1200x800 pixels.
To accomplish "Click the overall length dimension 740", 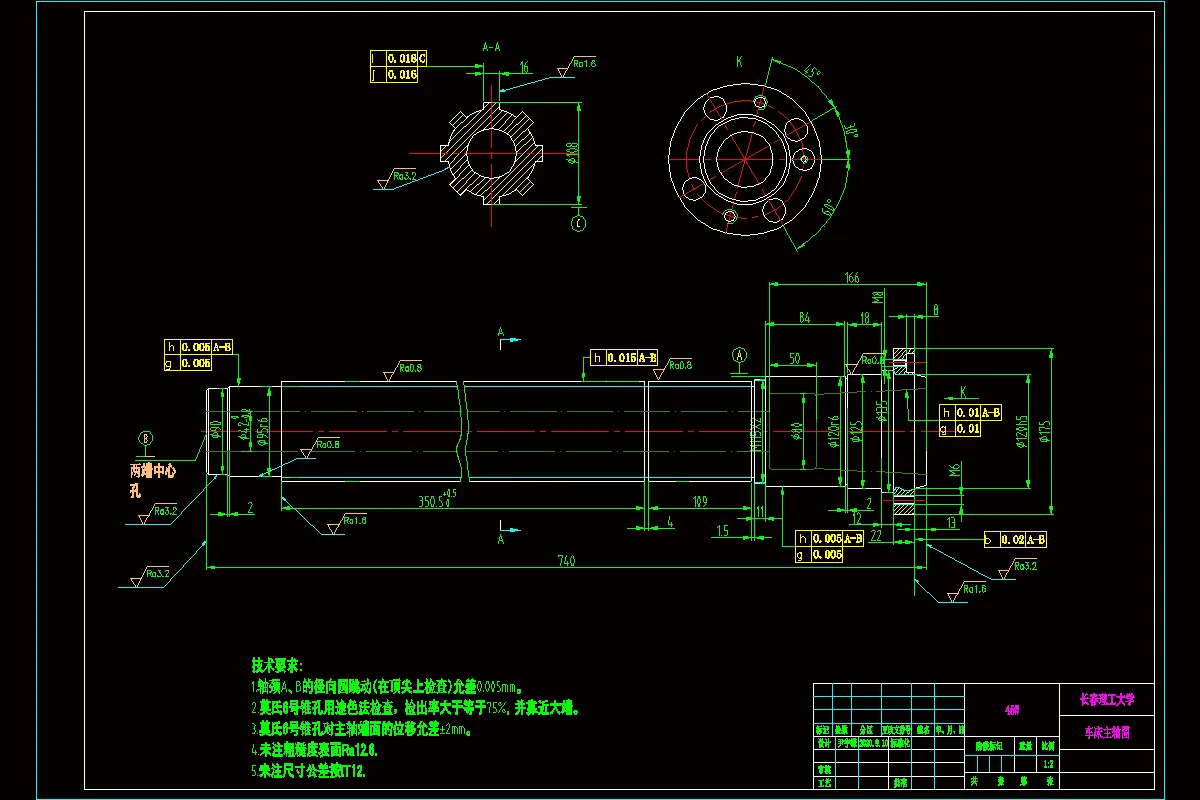I will click(566, 562).
